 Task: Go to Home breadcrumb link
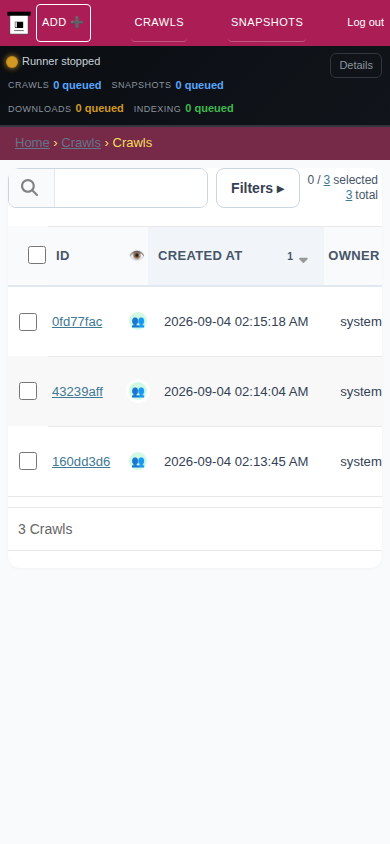pyautogui.click(x=32, y=143)
